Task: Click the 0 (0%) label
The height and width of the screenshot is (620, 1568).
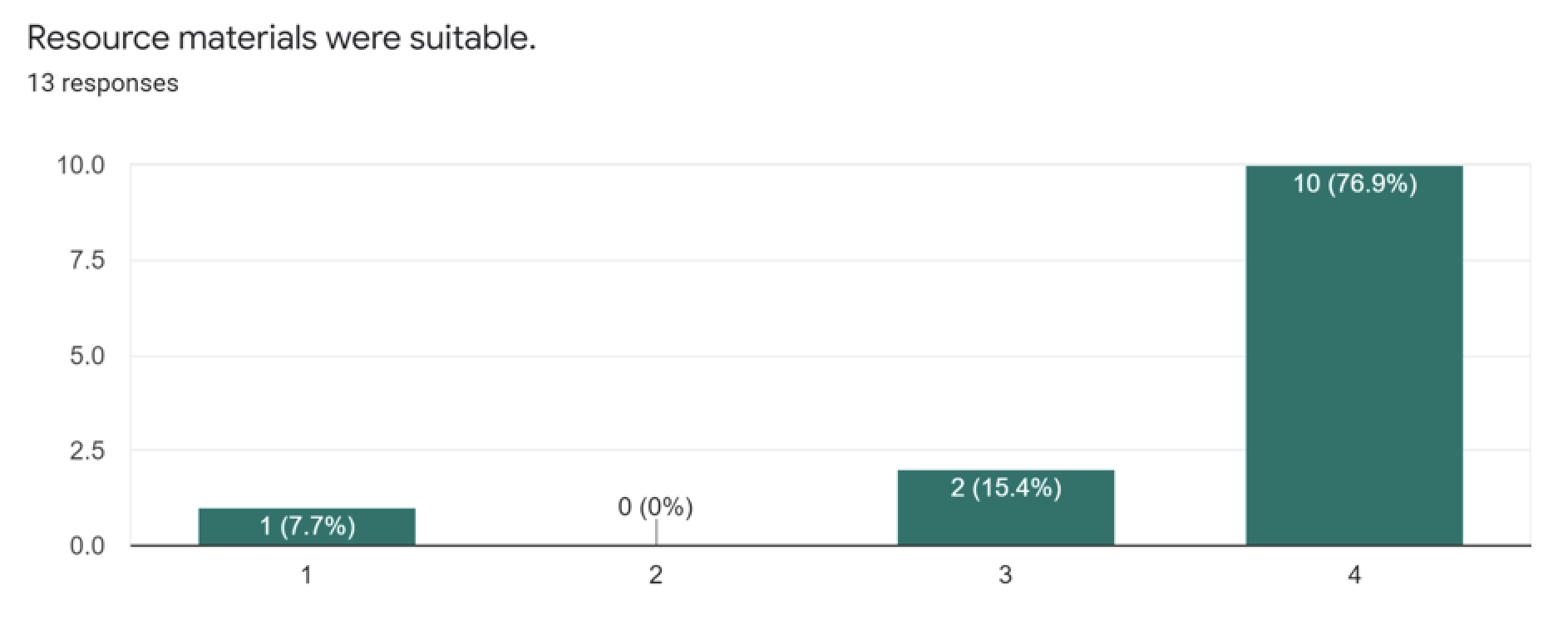Action: 655,506
